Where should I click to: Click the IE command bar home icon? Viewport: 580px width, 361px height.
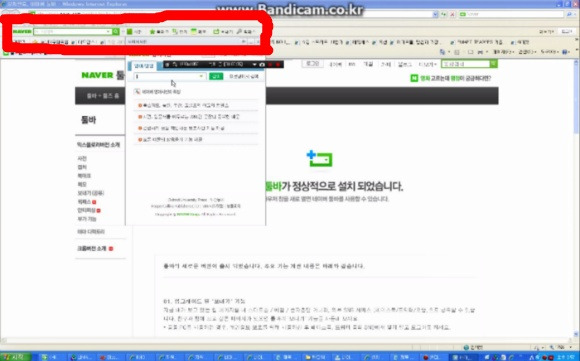[443, 53]
